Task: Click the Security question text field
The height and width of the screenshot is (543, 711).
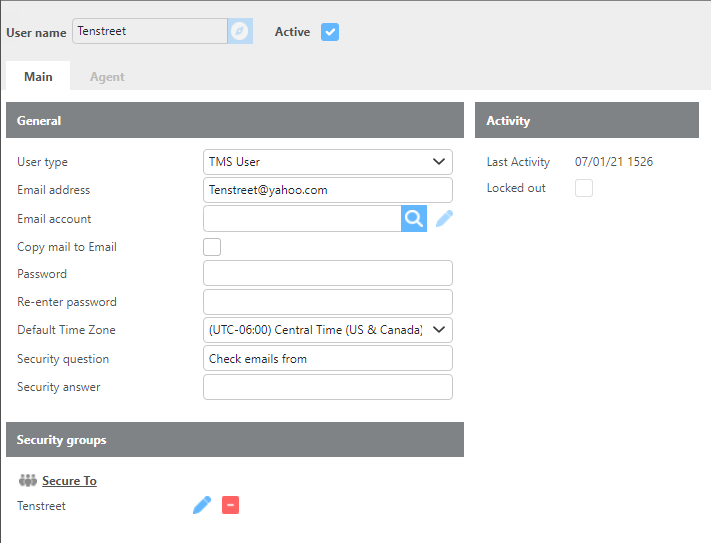Action: coord(327,359)
